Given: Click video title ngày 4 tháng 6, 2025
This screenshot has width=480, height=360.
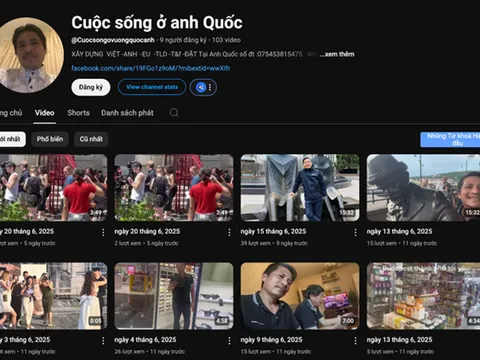Looking at the screenshot, I should 145,340.
